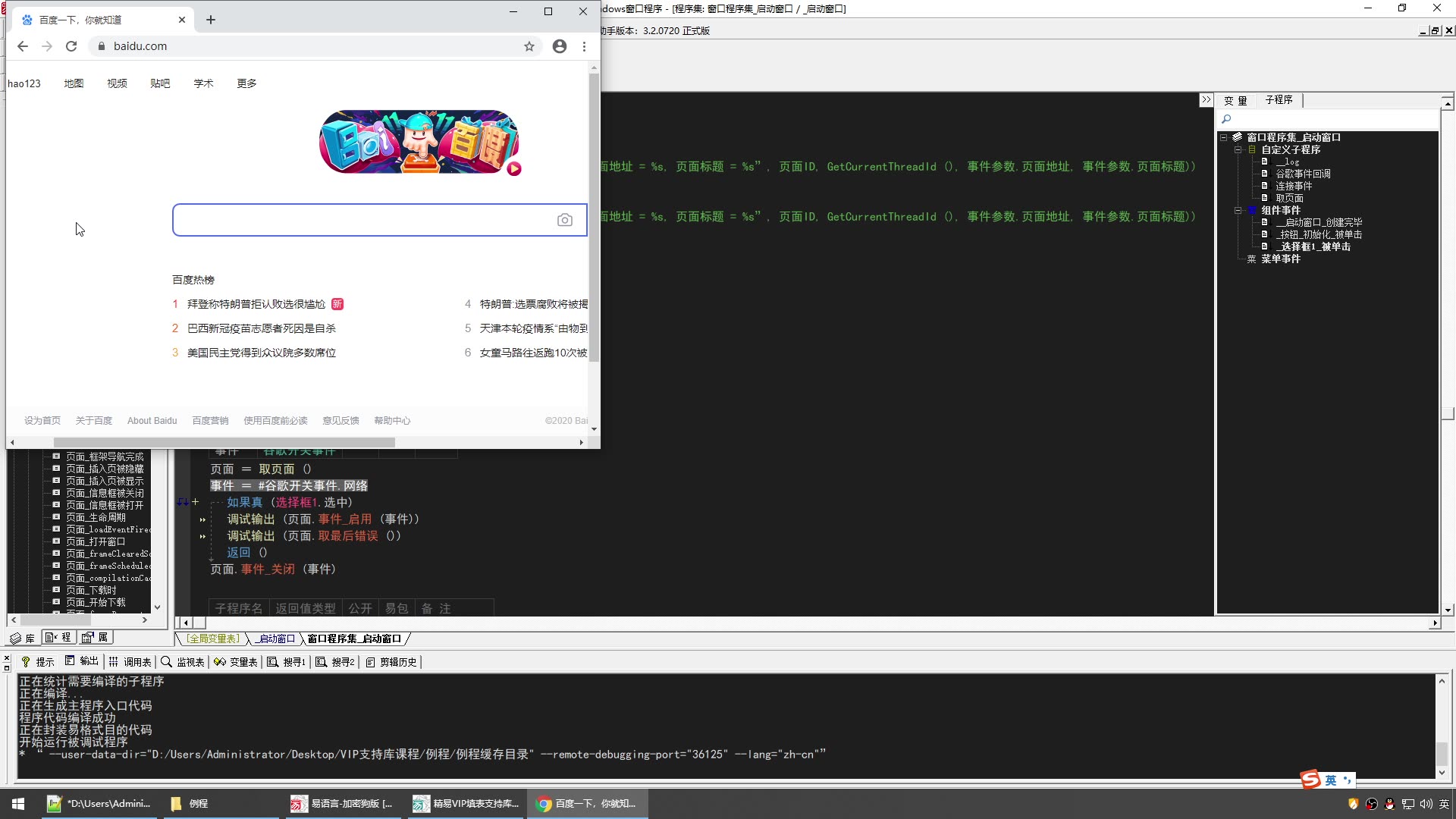Viewport: 1456px width, 819px height.
Task: Open the 变量表 tab
Action: pos(236,662)
